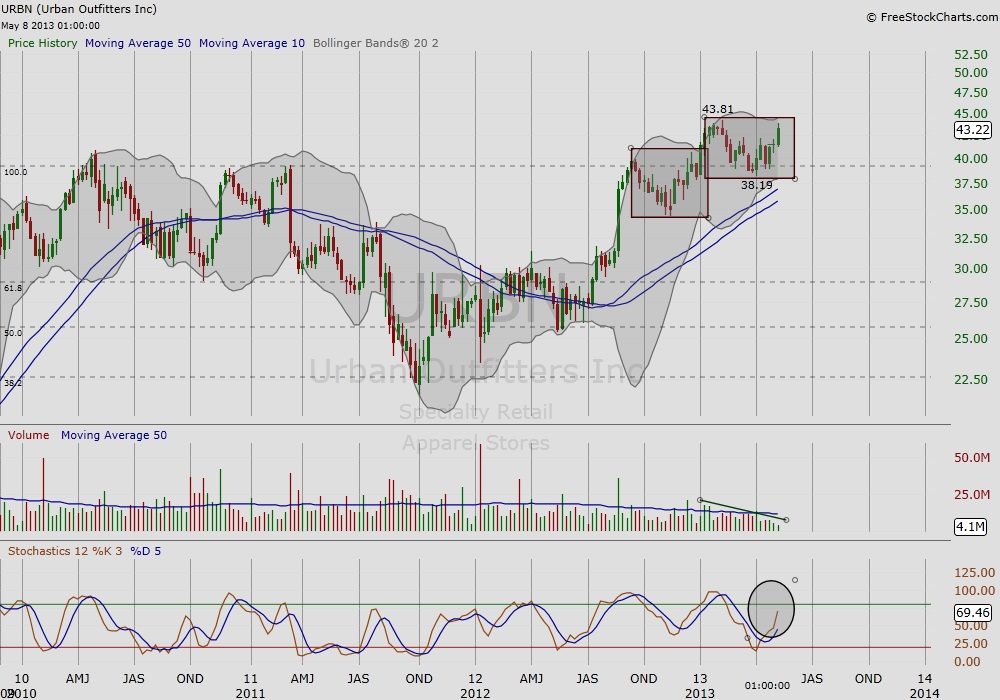The width and height of the screenshot is (1000, 700).
Task: Click the %D 5 stochastics label
Action: point(145,551)
